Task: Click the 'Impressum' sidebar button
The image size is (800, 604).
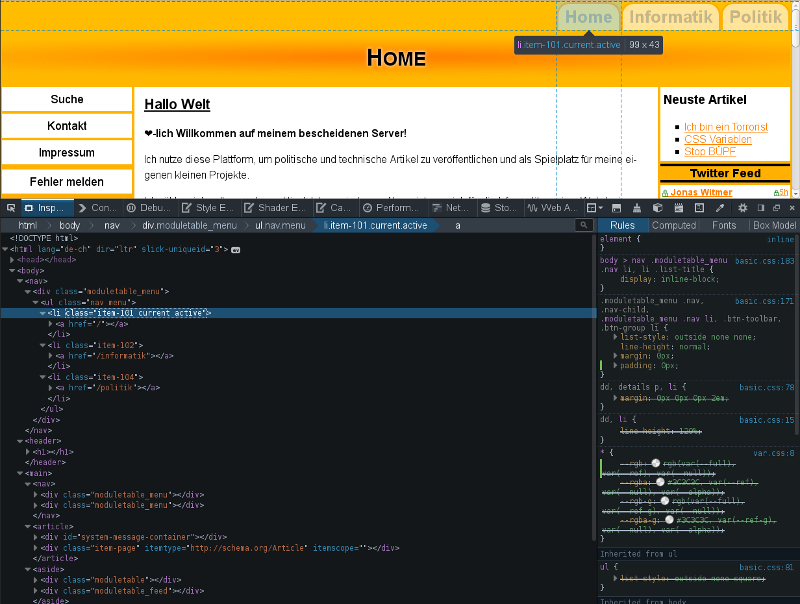Action: [x=66, y=152]
